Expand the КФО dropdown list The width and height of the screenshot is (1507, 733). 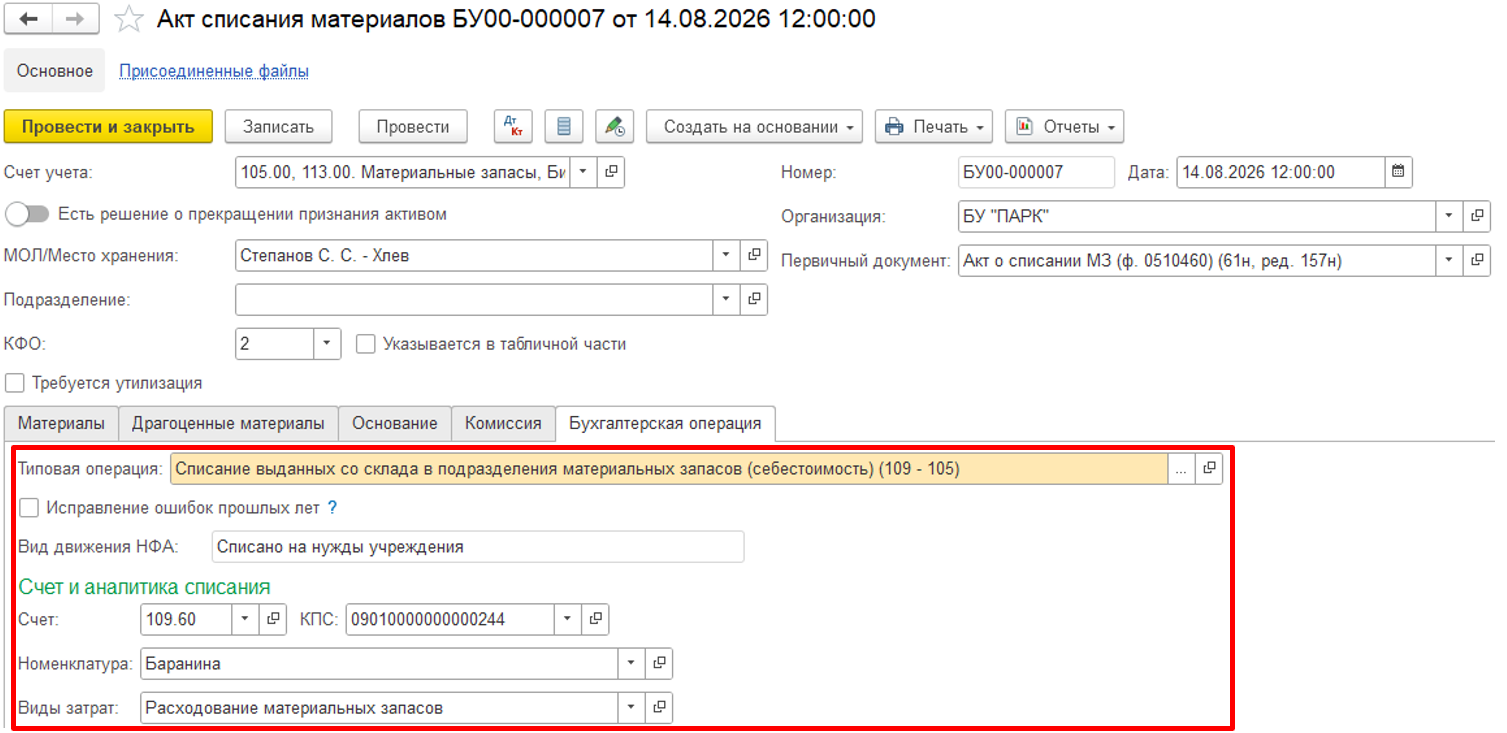click(x=327, y=344)
